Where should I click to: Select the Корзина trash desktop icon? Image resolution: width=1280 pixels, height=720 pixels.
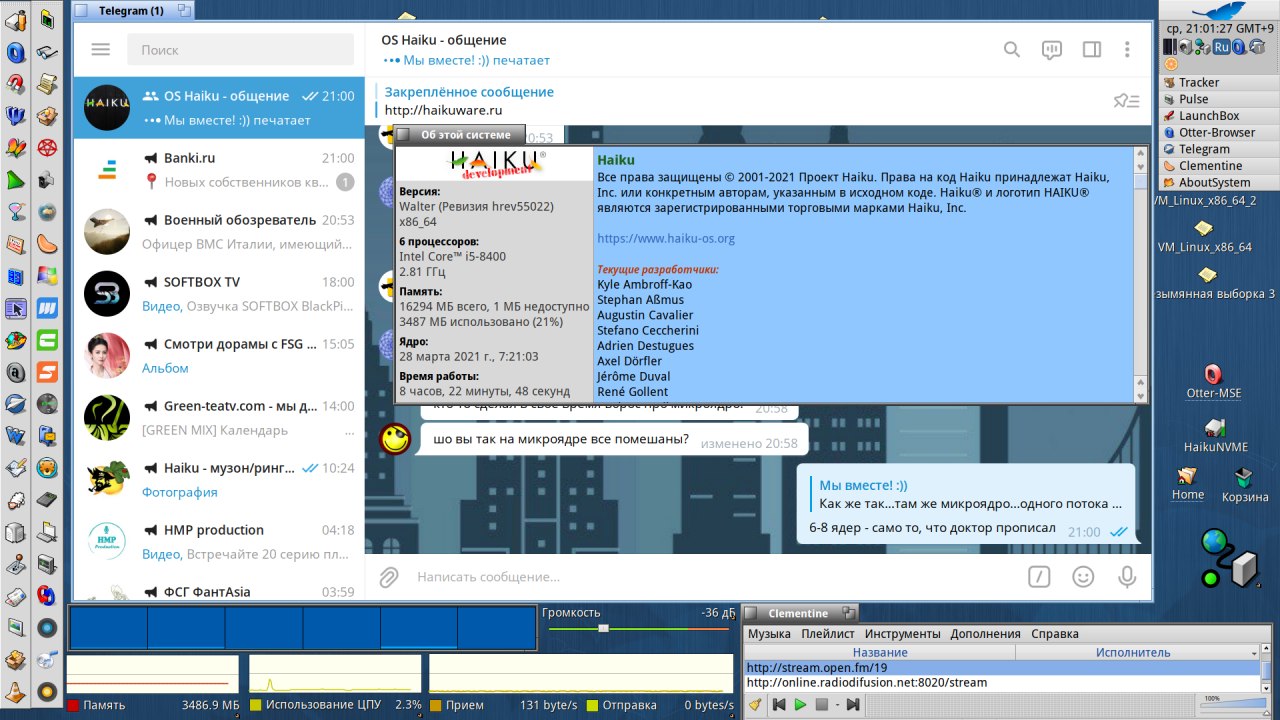click(x=1244, y=485)
